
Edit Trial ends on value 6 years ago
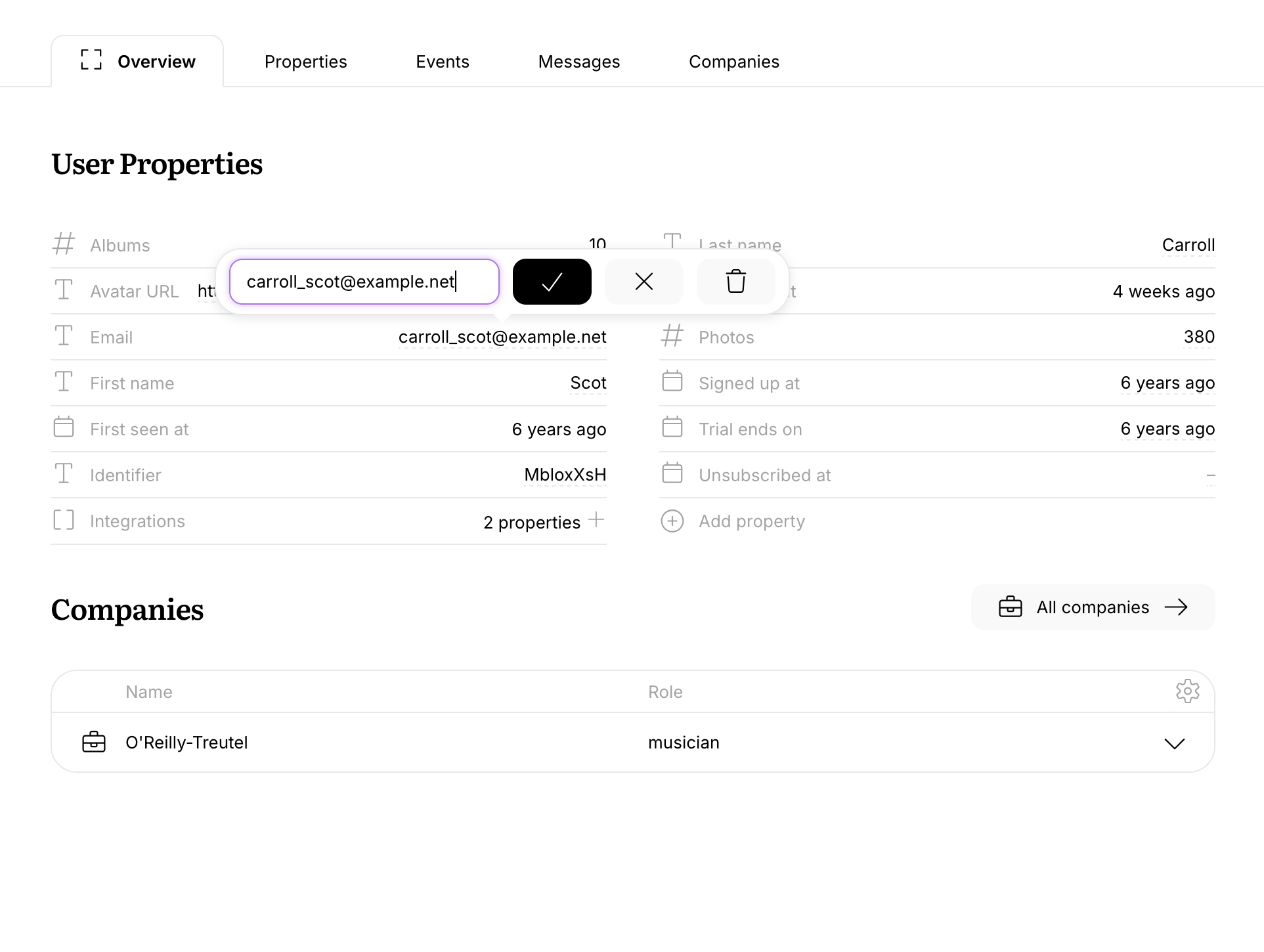1167,429
